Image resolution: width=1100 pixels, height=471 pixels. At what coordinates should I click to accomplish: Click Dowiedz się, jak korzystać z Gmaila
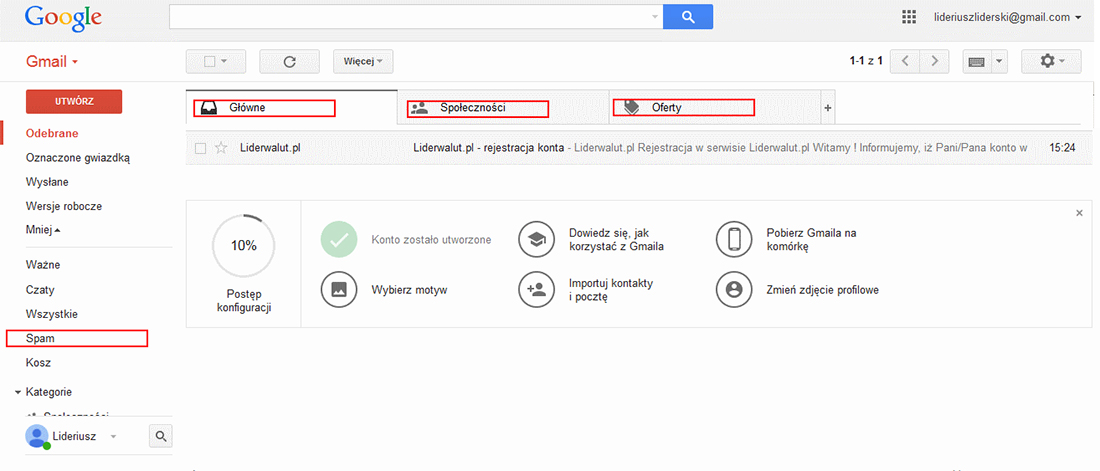tap(617, 239)
